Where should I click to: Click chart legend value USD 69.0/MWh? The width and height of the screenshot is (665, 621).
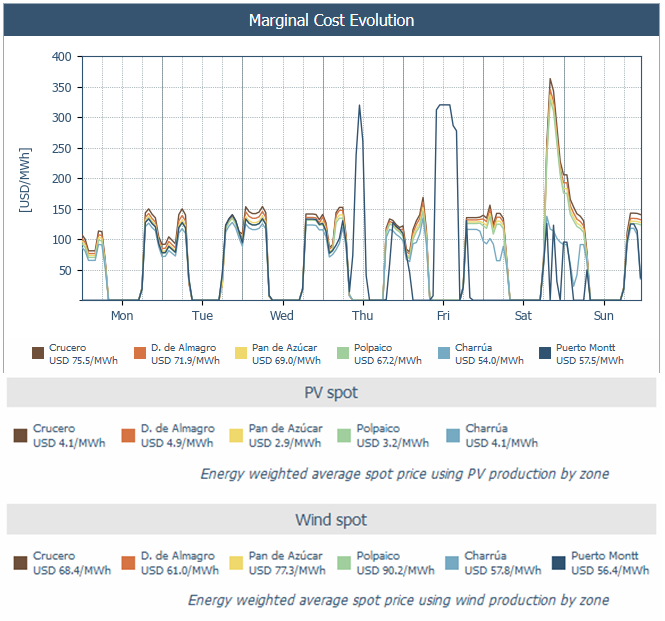[x=286, y=361]
